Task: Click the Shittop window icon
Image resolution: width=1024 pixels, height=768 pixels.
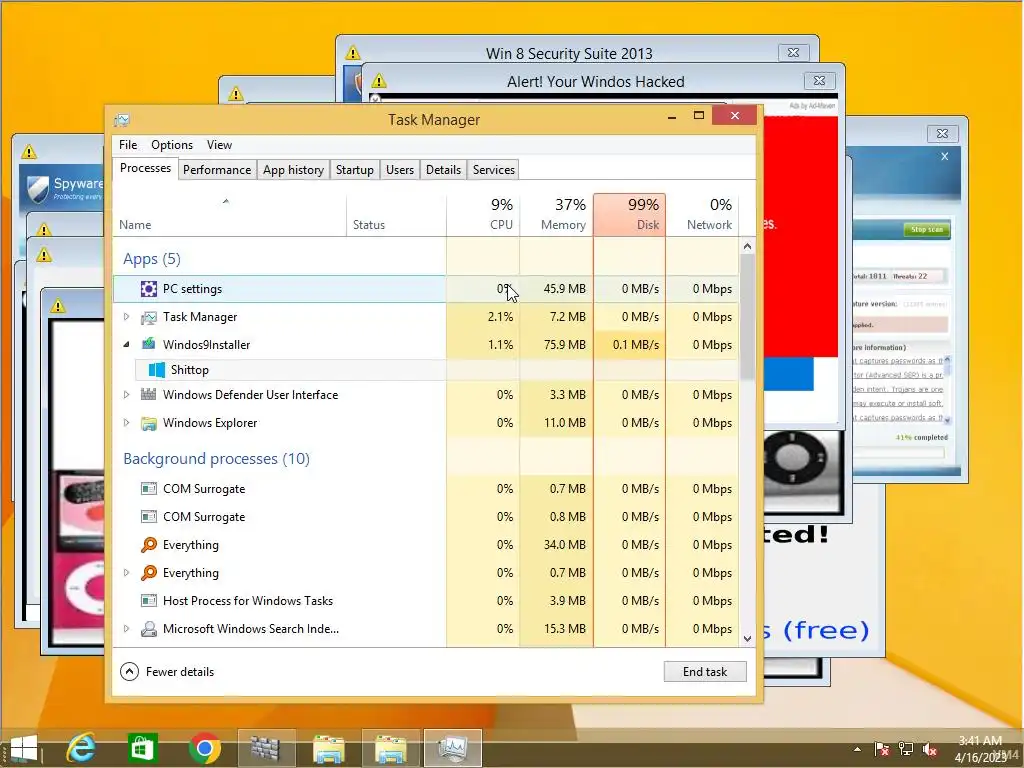Action: pyautogui.click(x=157, y=370)
